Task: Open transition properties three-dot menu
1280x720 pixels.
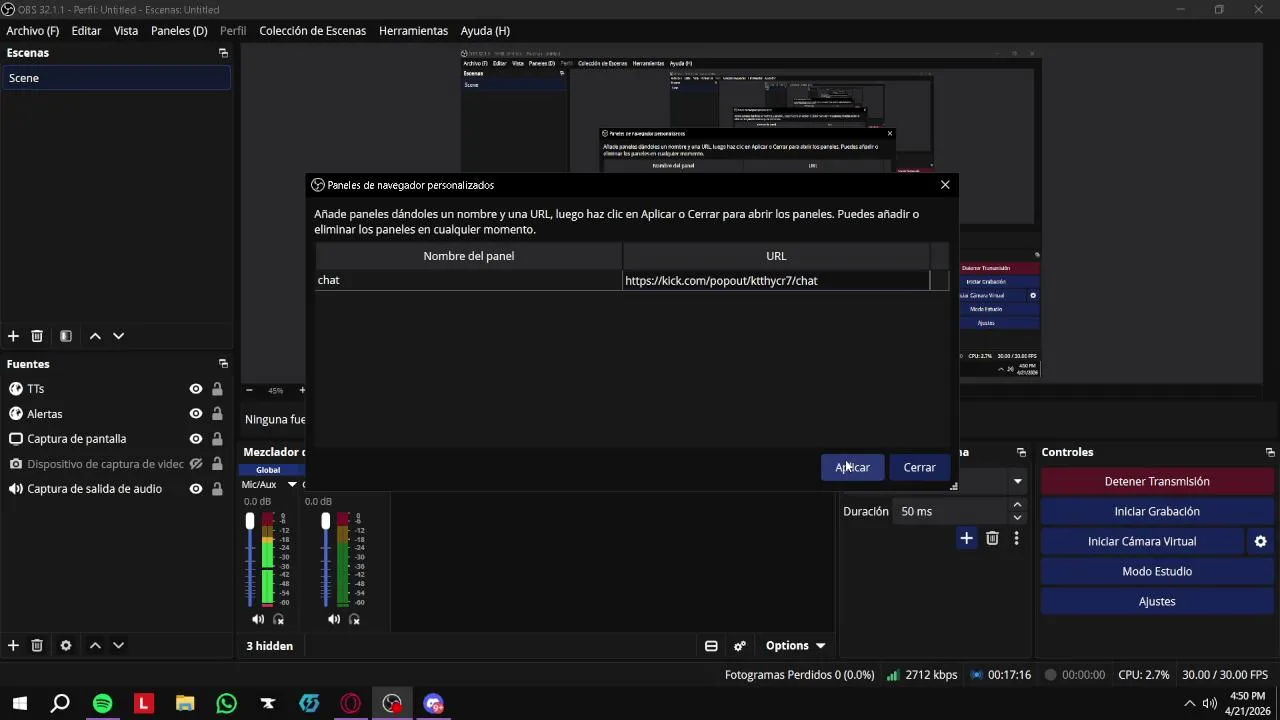Action: click(1016, 538)
